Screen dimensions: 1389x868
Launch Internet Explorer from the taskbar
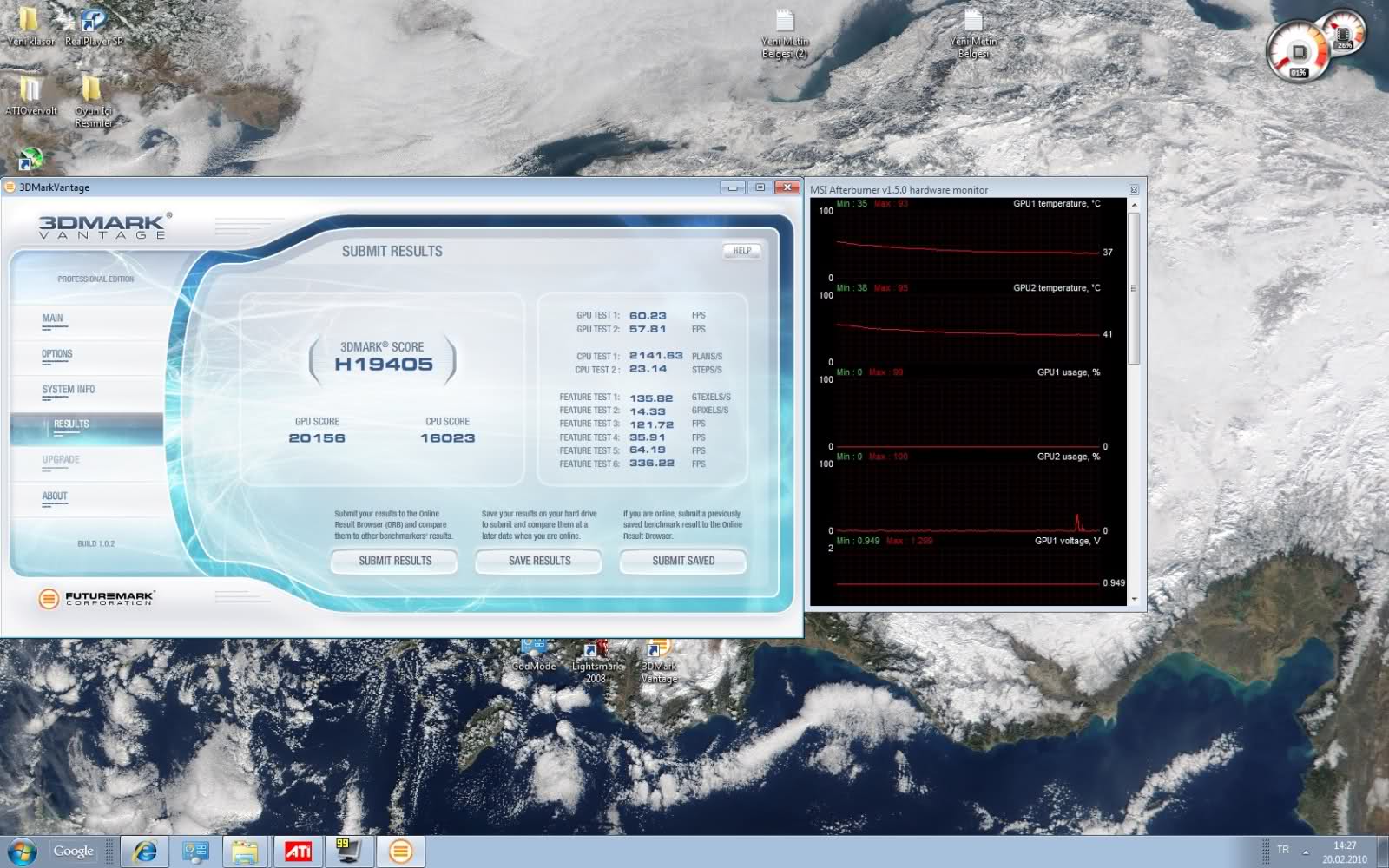[x=144, y=852]
